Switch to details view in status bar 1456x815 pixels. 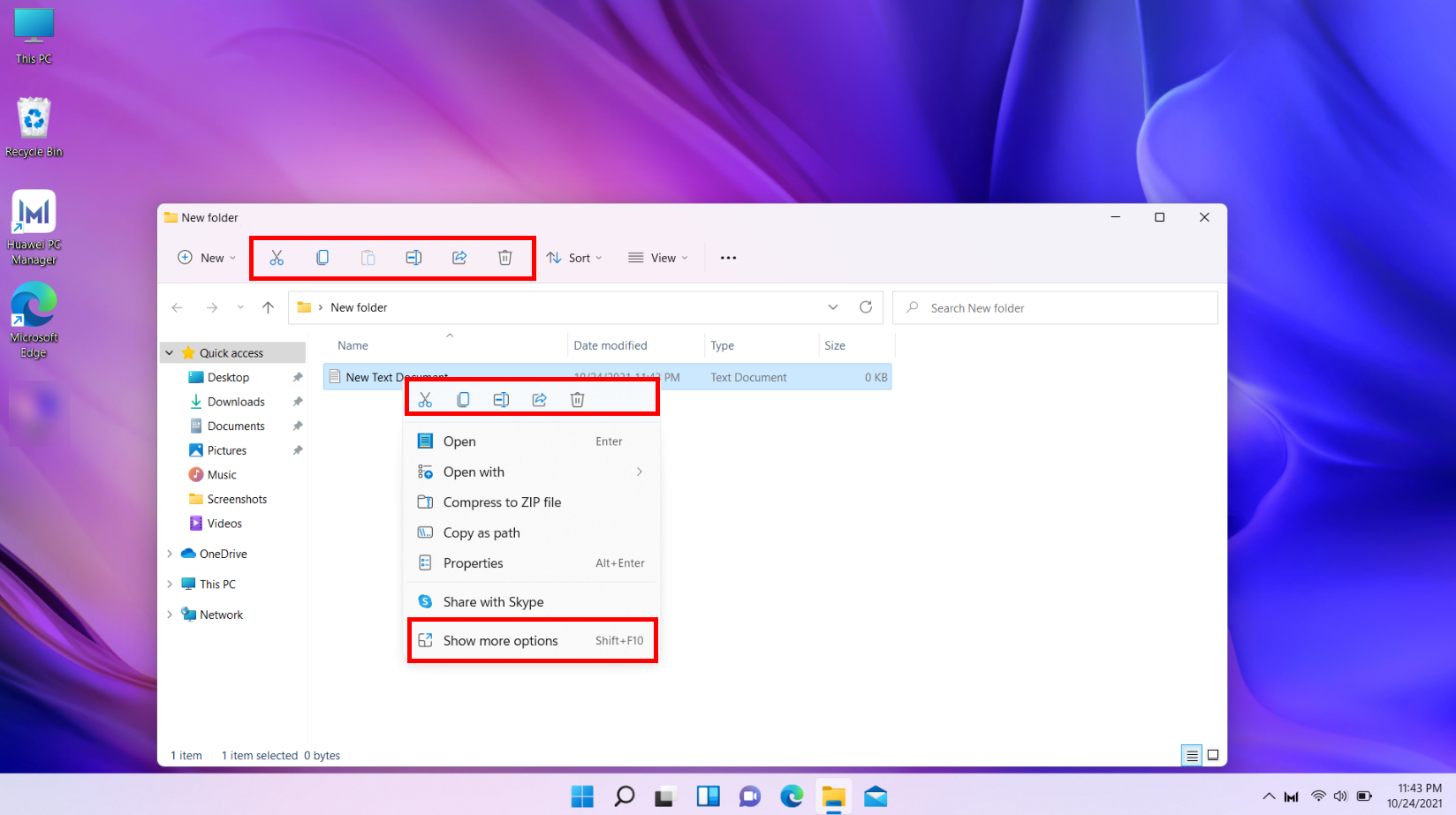[1192, 755]
